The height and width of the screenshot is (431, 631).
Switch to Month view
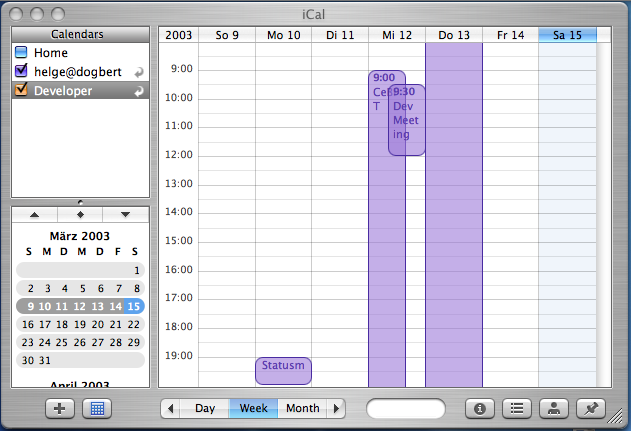303,409
